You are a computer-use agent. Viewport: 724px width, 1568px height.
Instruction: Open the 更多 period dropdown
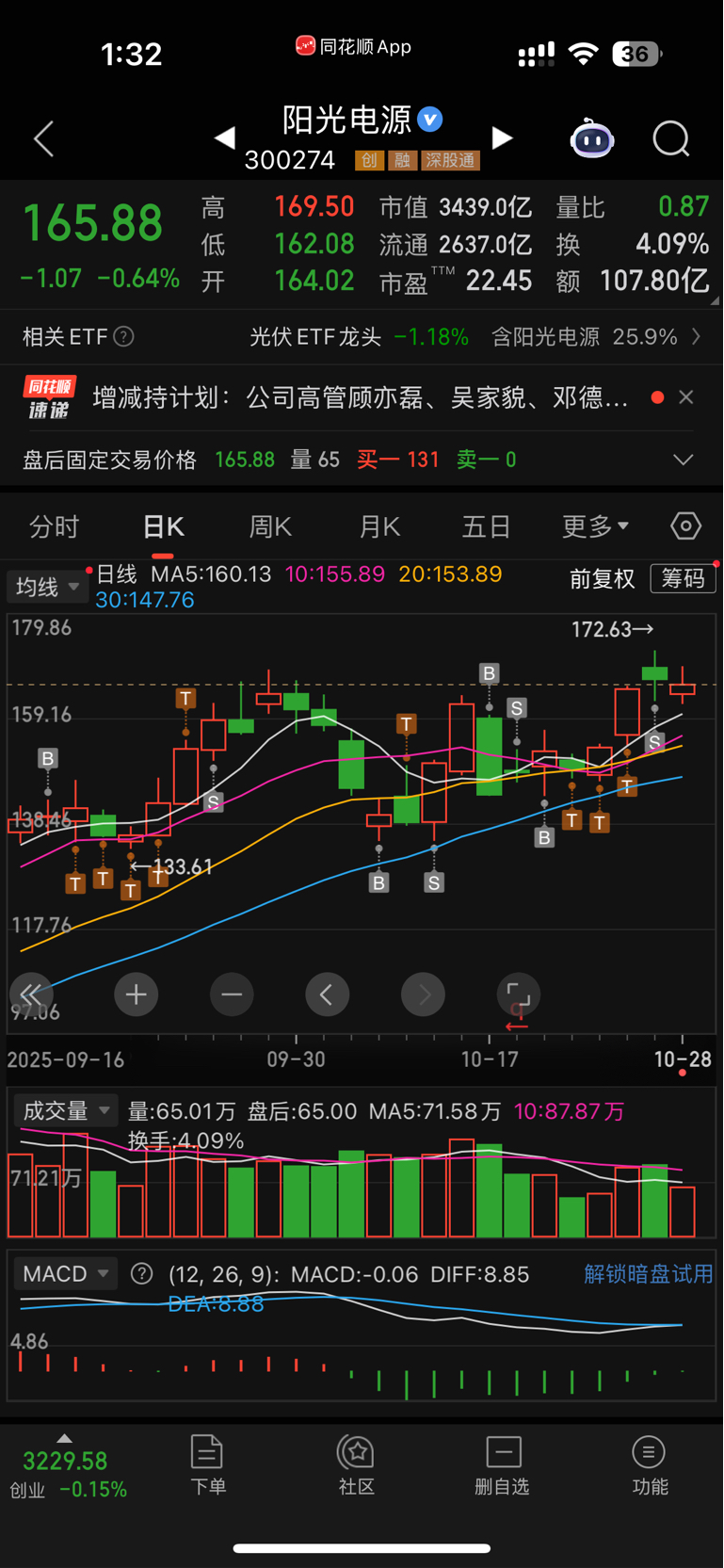pyautogui.click(x=595, y=526)
